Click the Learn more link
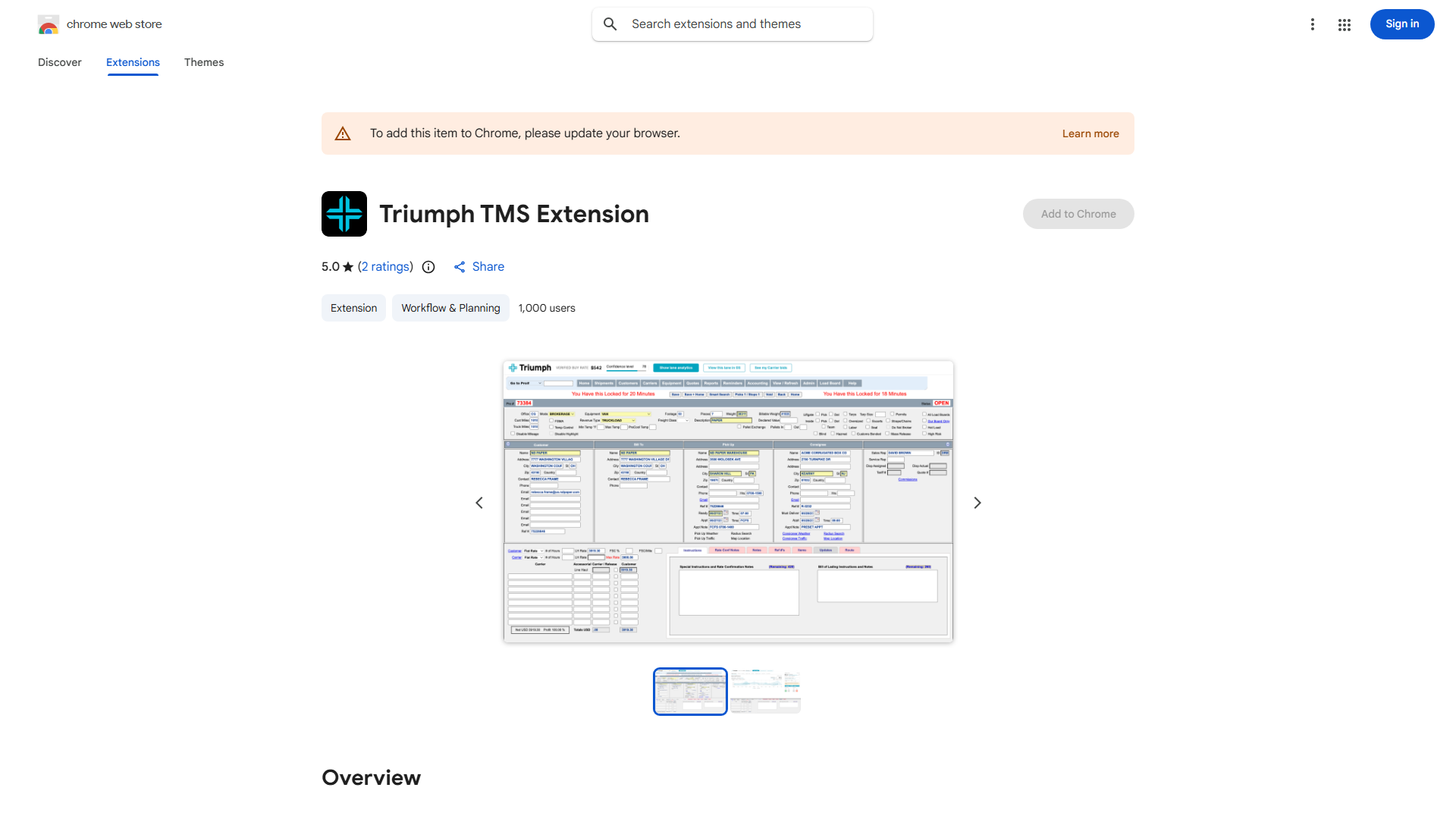The image size is (1456, 819). point(1090,133)
